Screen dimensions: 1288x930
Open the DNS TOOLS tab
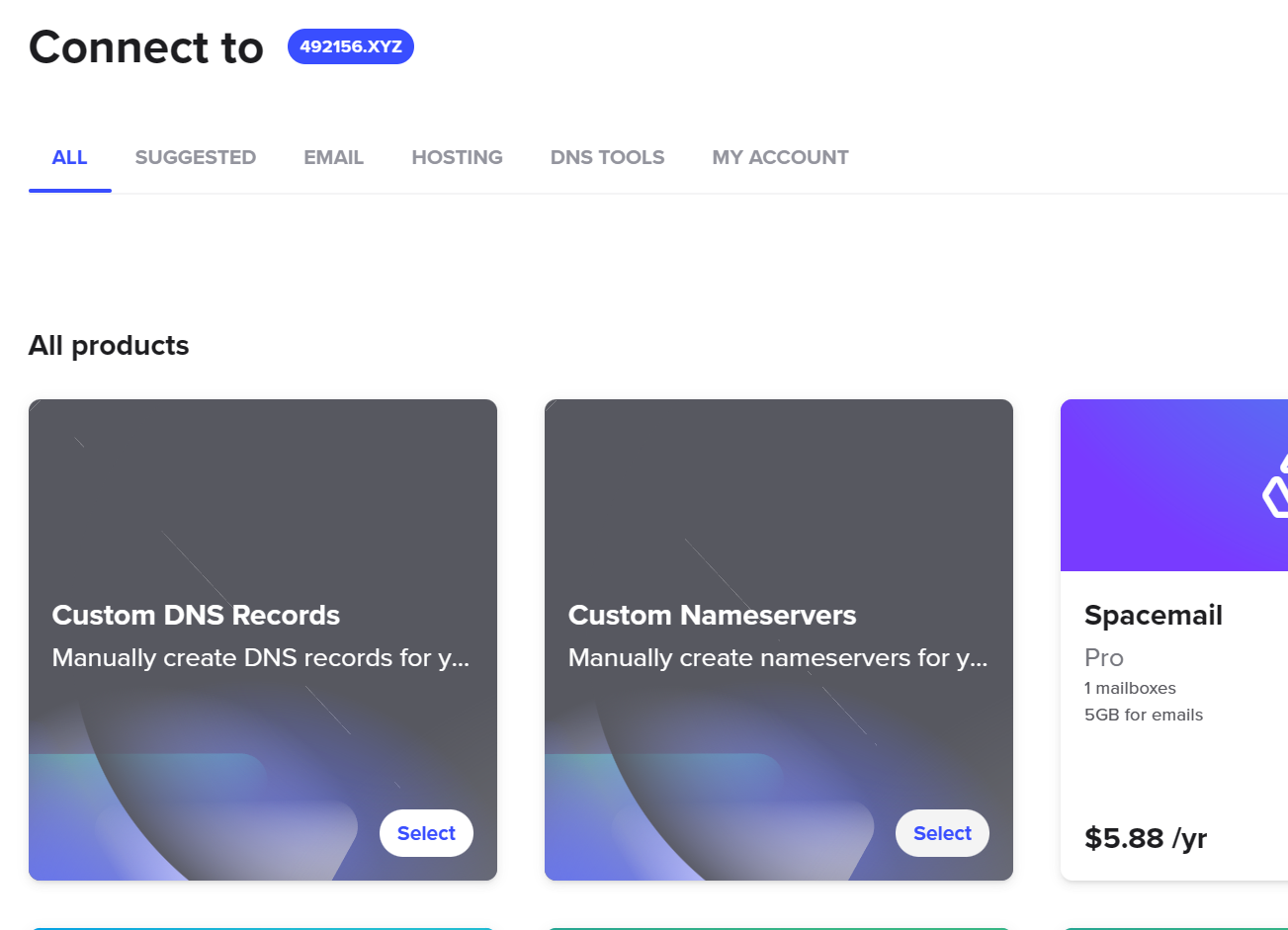pyautogui.click(x=607, y=158)
